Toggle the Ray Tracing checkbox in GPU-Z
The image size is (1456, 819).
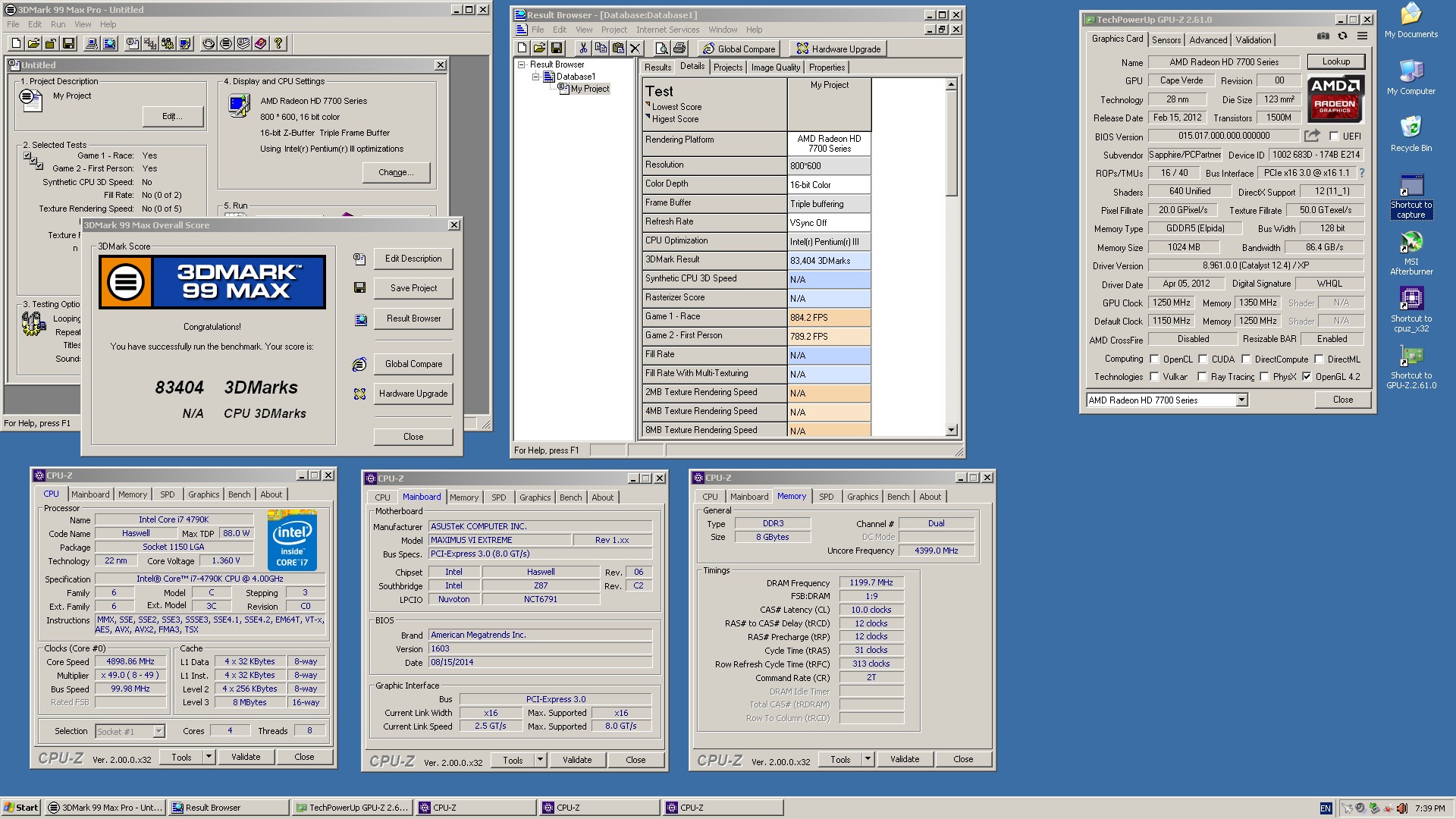(1202, 377)
